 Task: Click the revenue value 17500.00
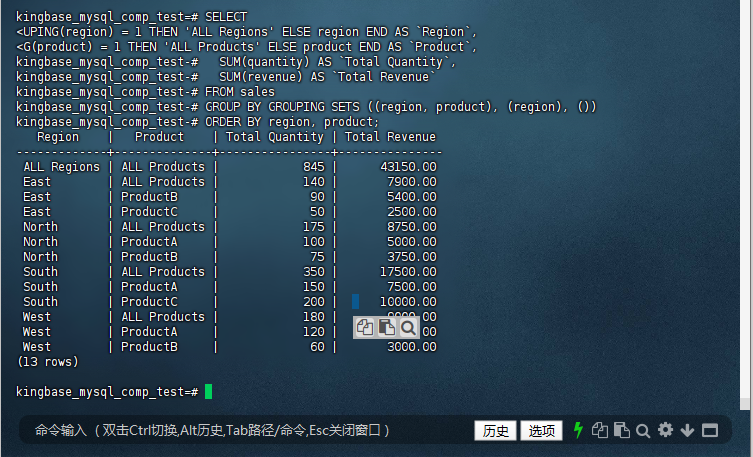(x=408, y=272)
